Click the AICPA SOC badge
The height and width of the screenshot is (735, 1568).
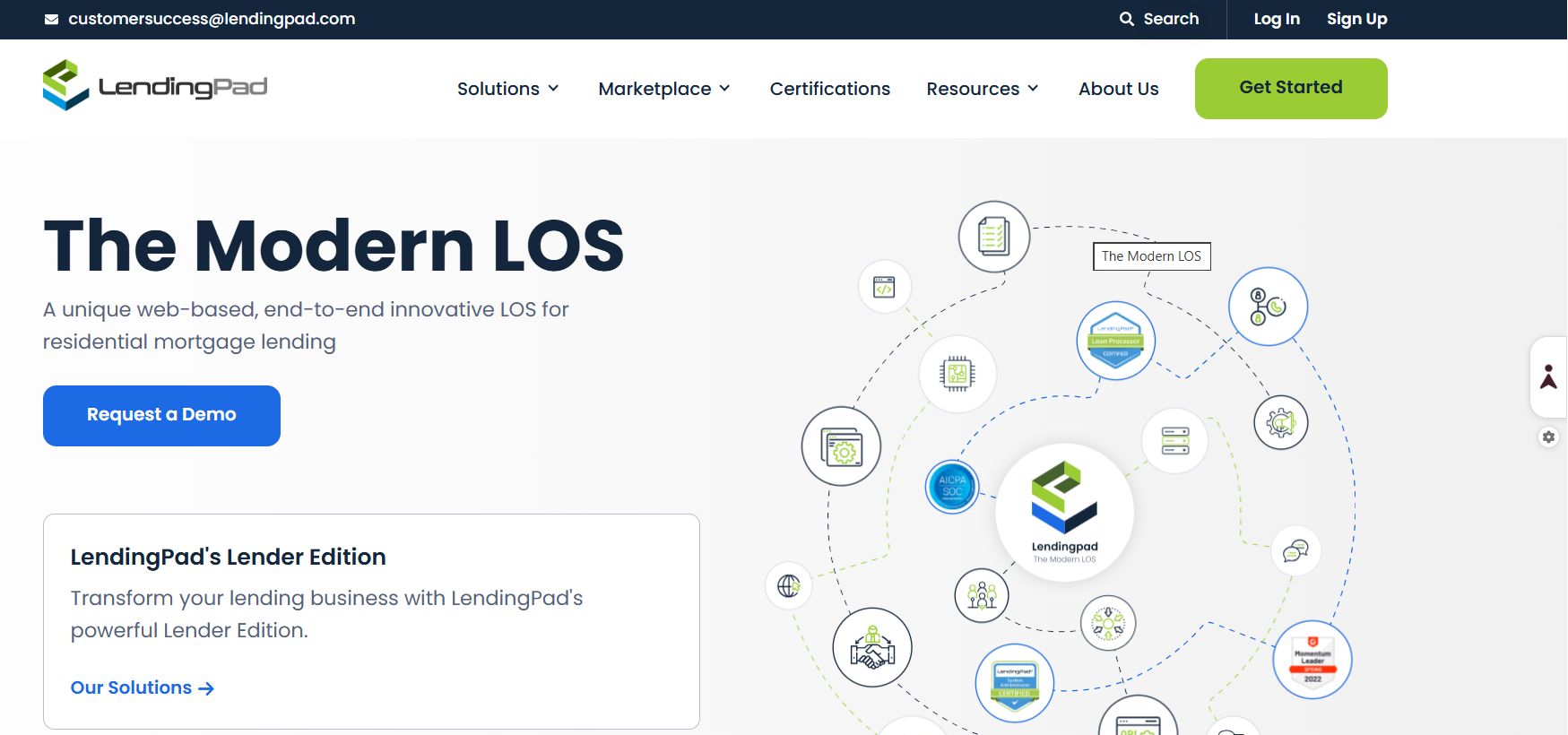[952, 487]
